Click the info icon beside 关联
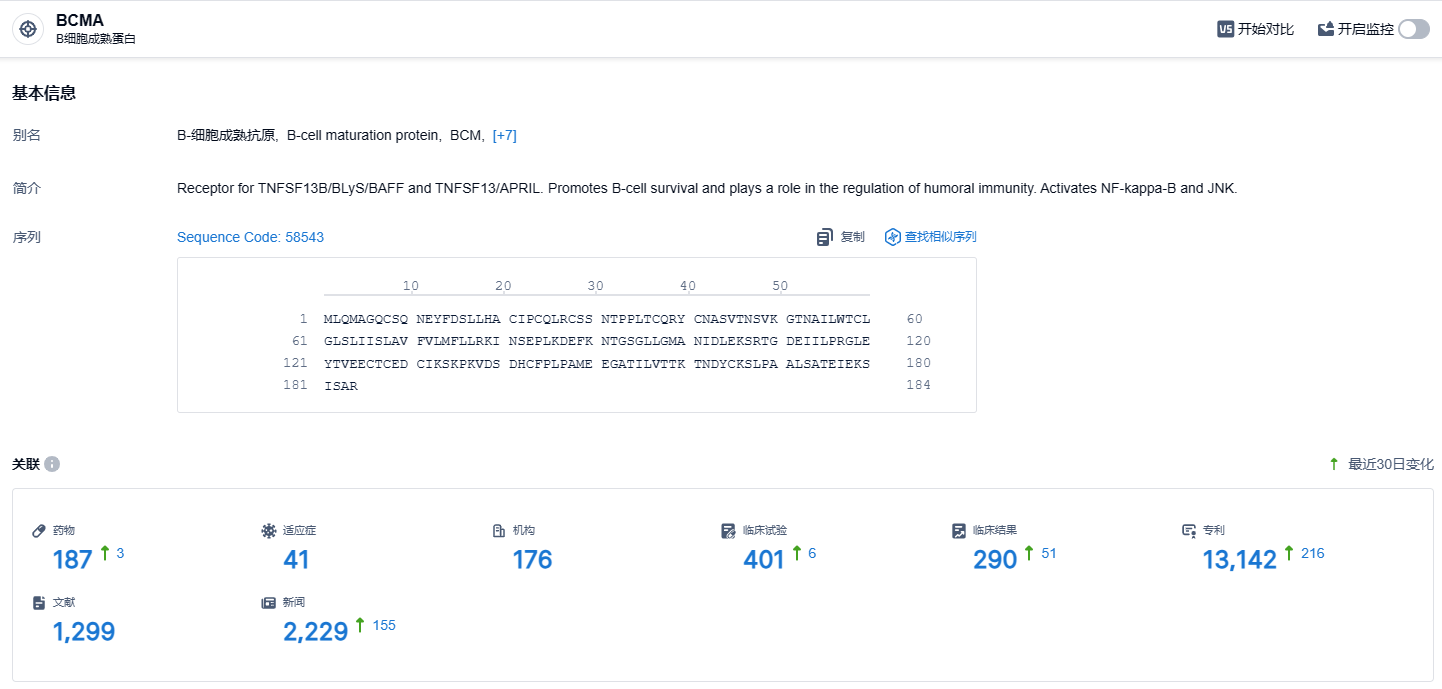The width and height of the screenshot is (1442, 689). pos(52,464)
